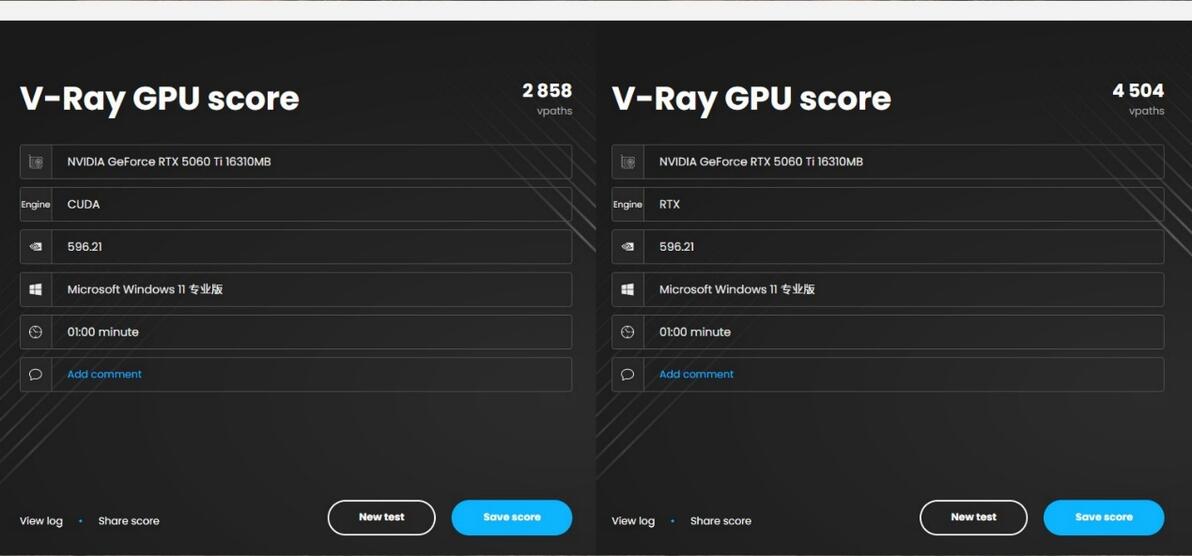The height and width of the screenshot is (556, 1192).
Task: Open View log under RTX result
Action: (x=633, y=521)
